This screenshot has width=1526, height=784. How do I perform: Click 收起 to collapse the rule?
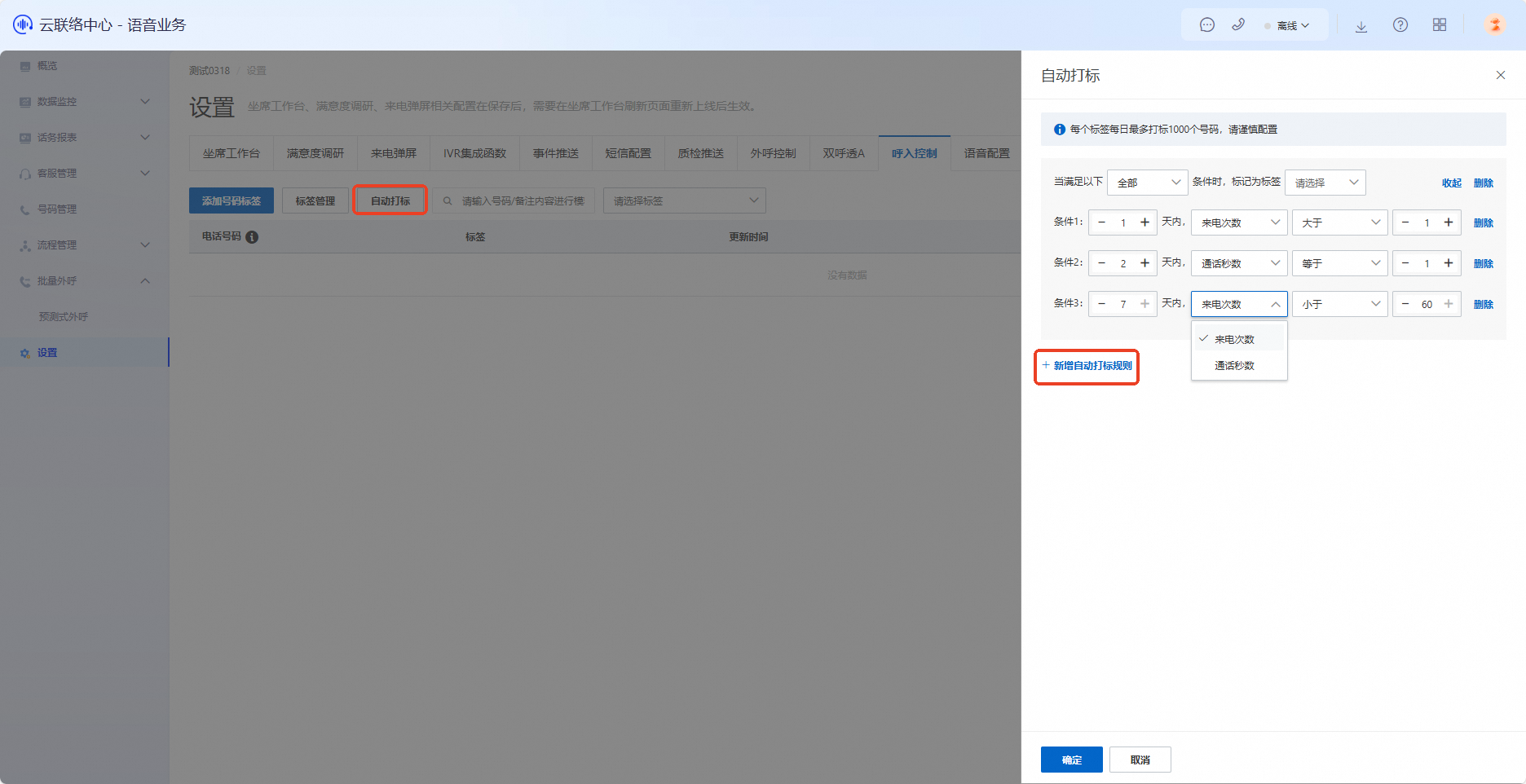click(1452, 183)
